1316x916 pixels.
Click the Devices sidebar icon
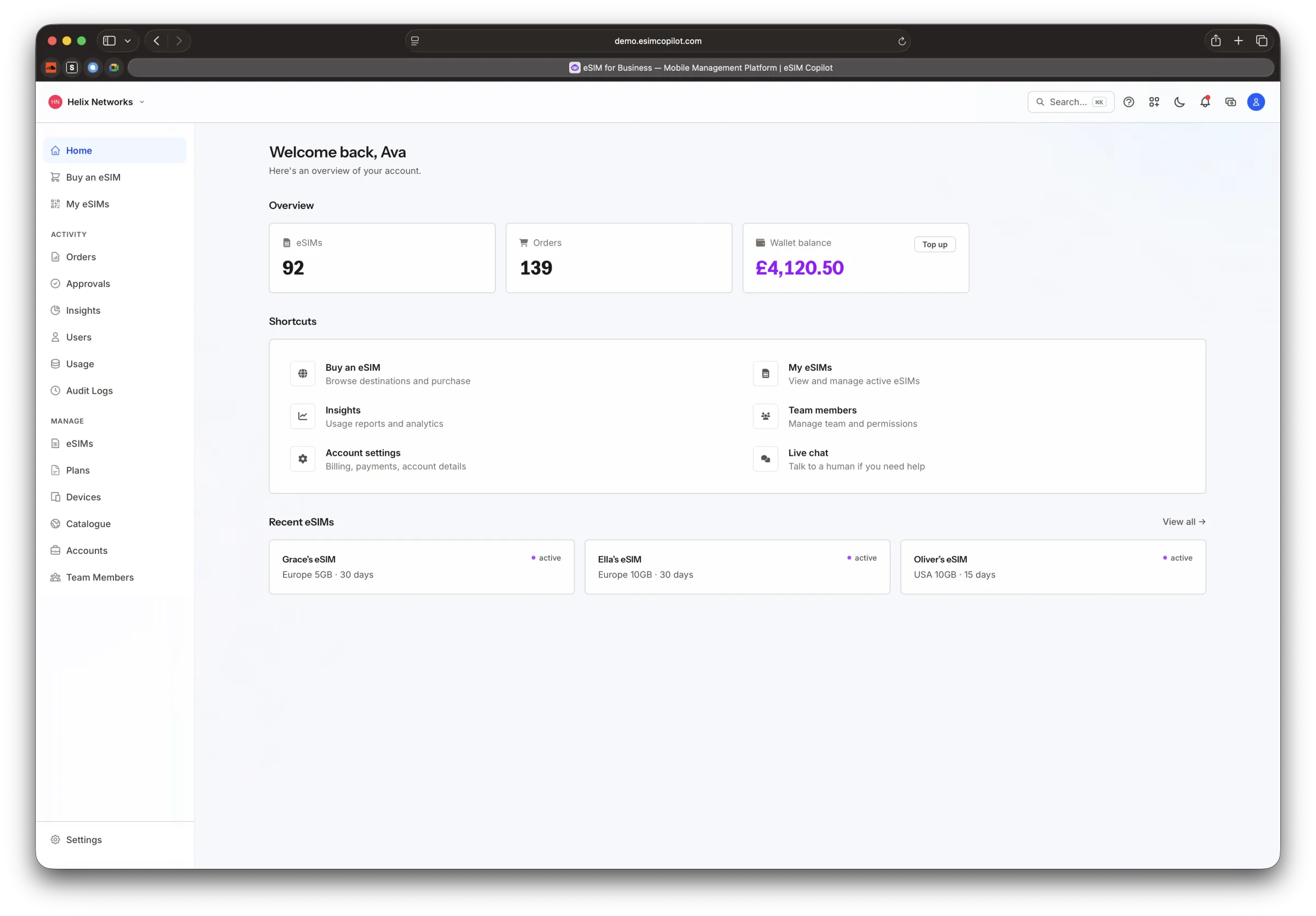(55, 497)
